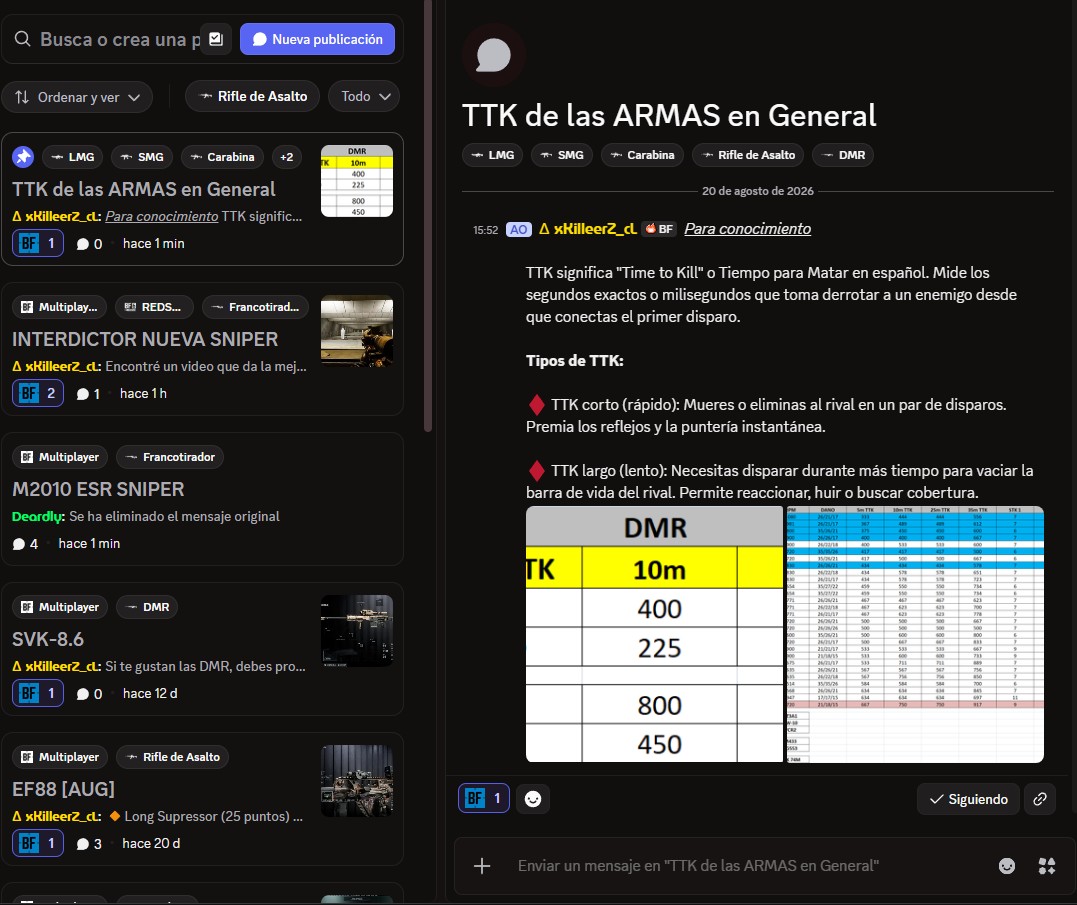This screenshot has height=905, width=1077.
Task: Toggle BF reaction on SVK-8.6 post
Action: tap(38, 694)
